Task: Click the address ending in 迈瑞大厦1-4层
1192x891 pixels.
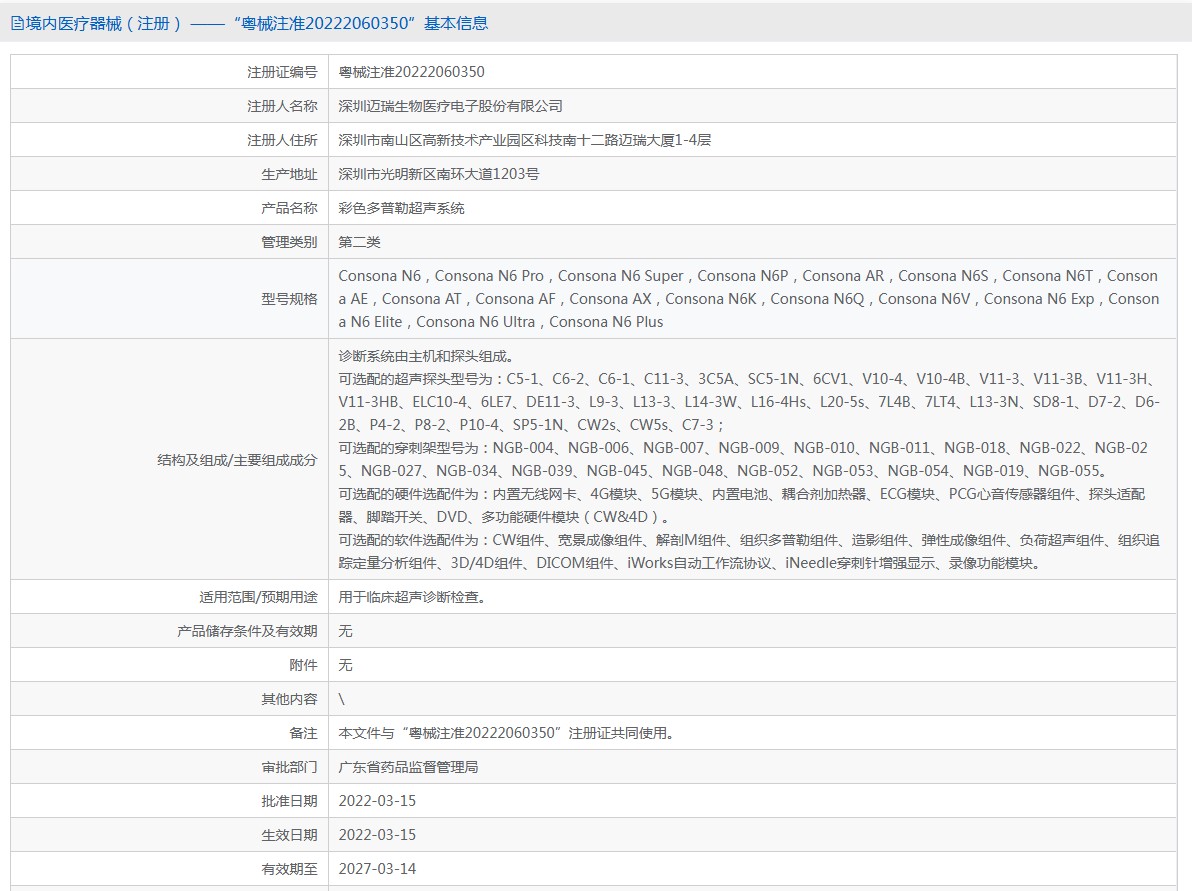Action: 525,140
